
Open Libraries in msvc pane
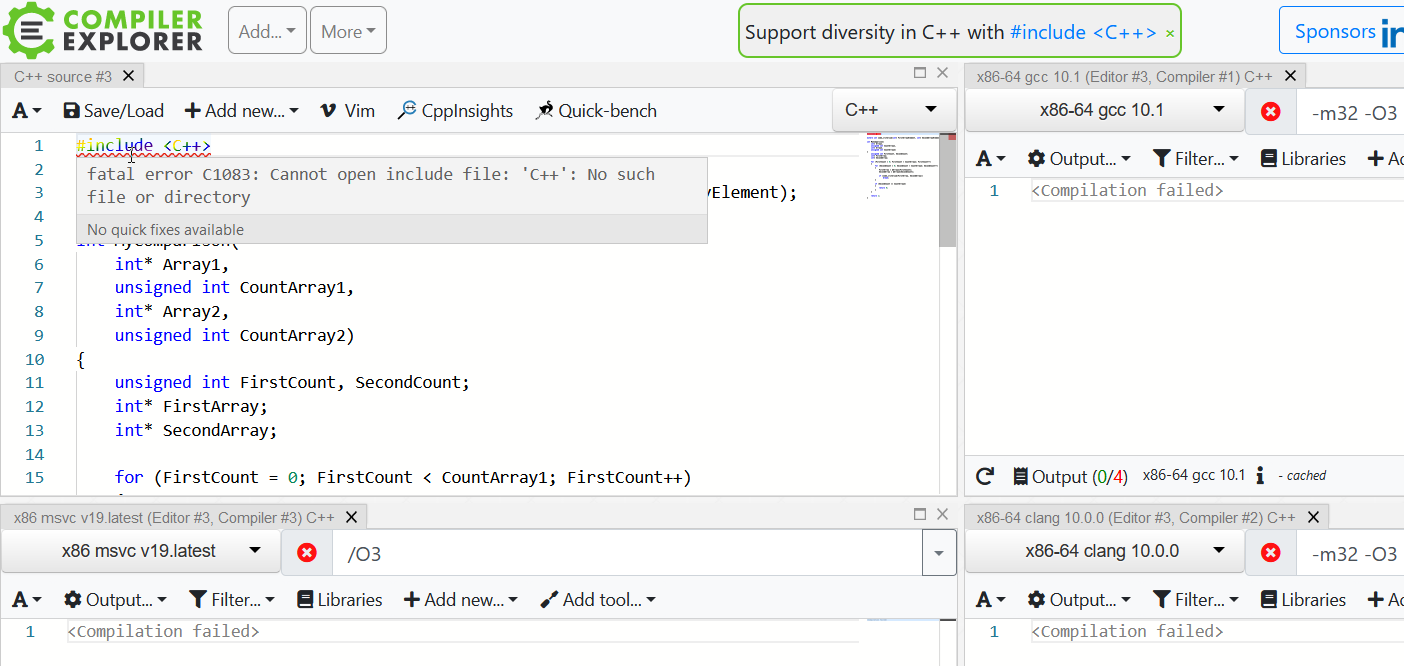click(x=340, y=600)
